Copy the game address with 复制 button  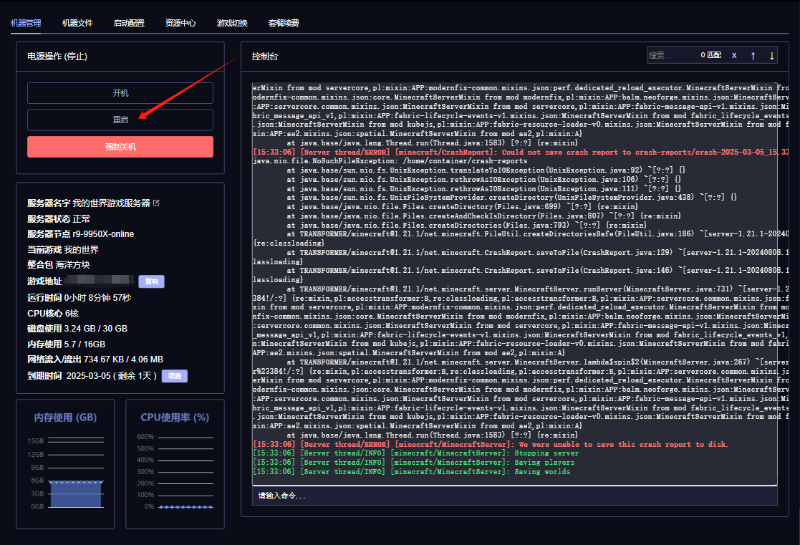click(x=149, y=282)
